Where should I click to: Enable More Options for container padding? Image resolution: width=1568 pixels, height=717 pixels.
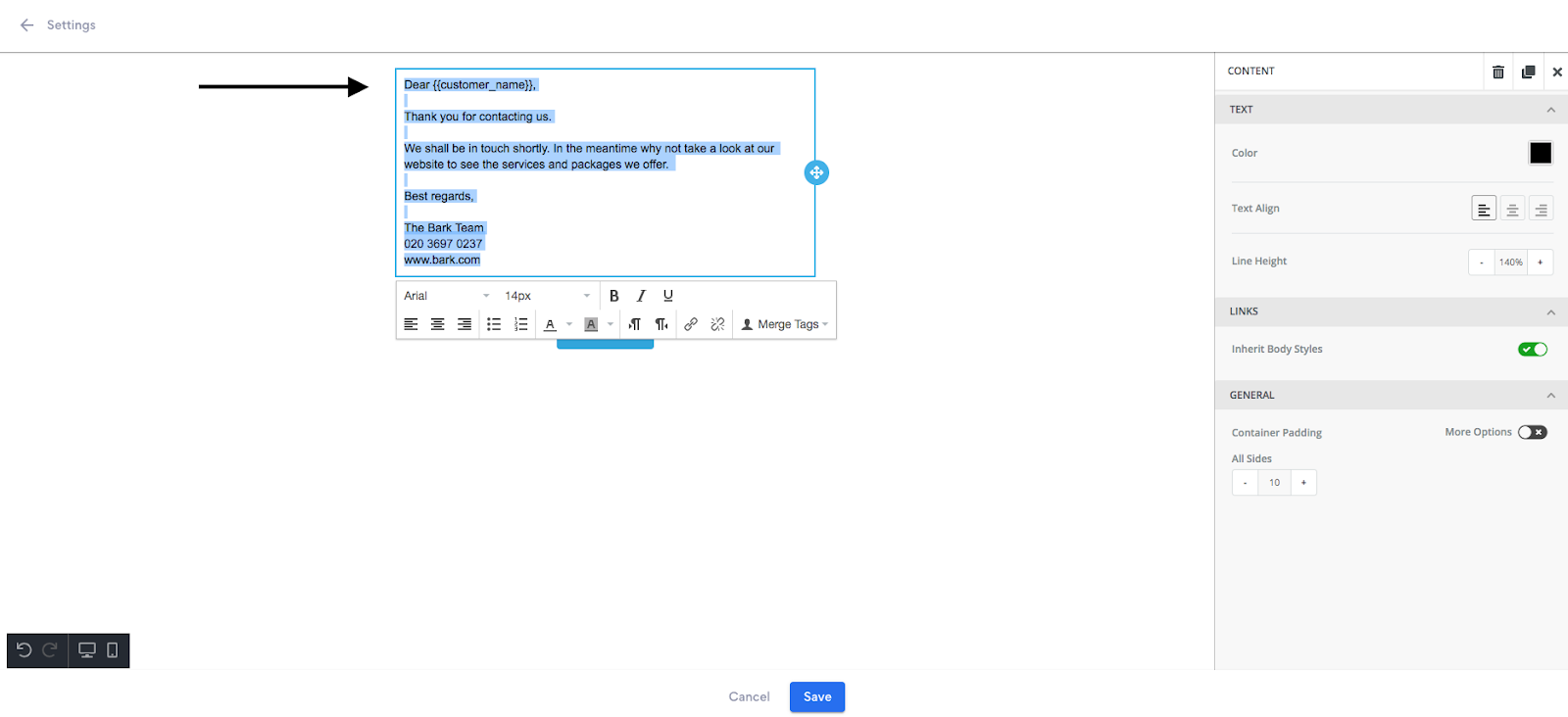coord(1533,432)
